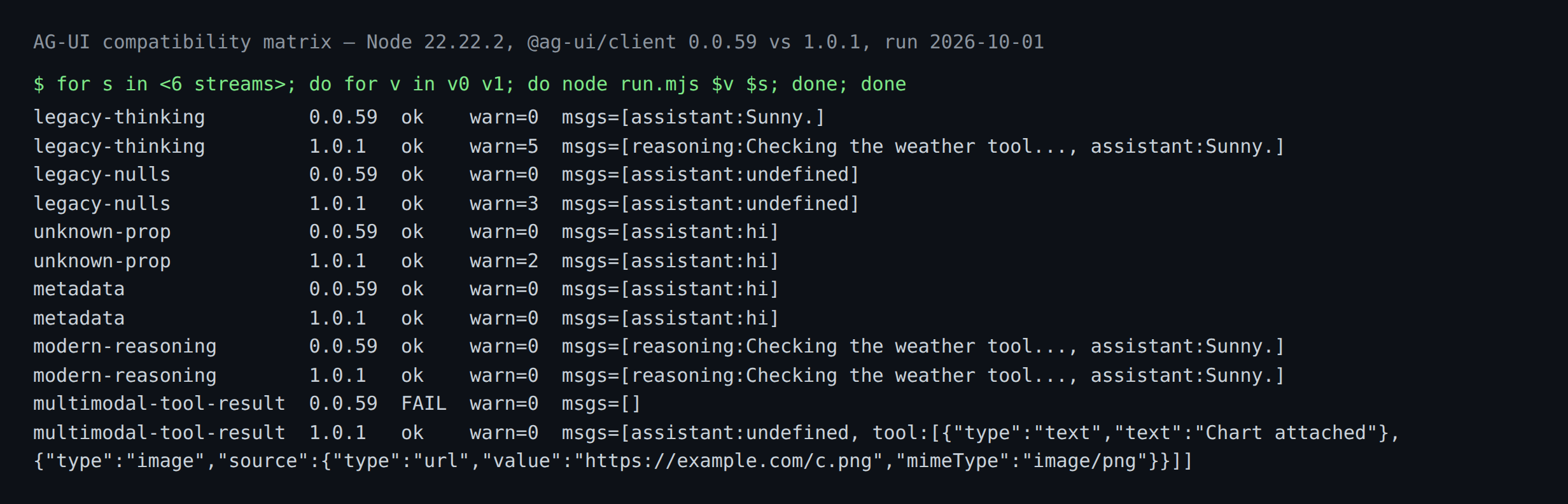1568x504 pixels.
Task: Click 'metadata' in the 0.0.59 row
Action: (x=79, y=289)
